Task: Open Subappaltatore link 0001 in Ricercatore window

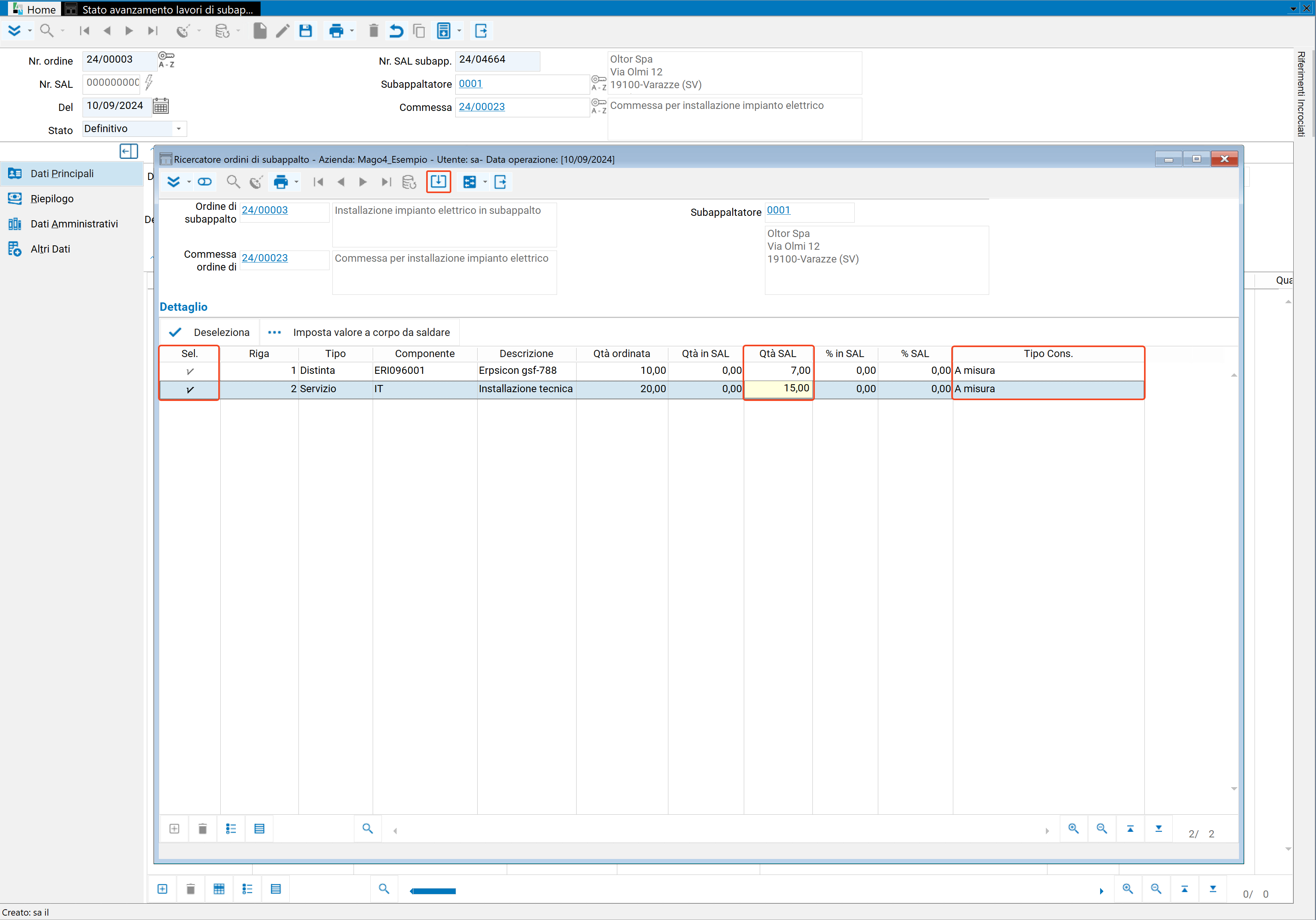Action: point(779,210)
